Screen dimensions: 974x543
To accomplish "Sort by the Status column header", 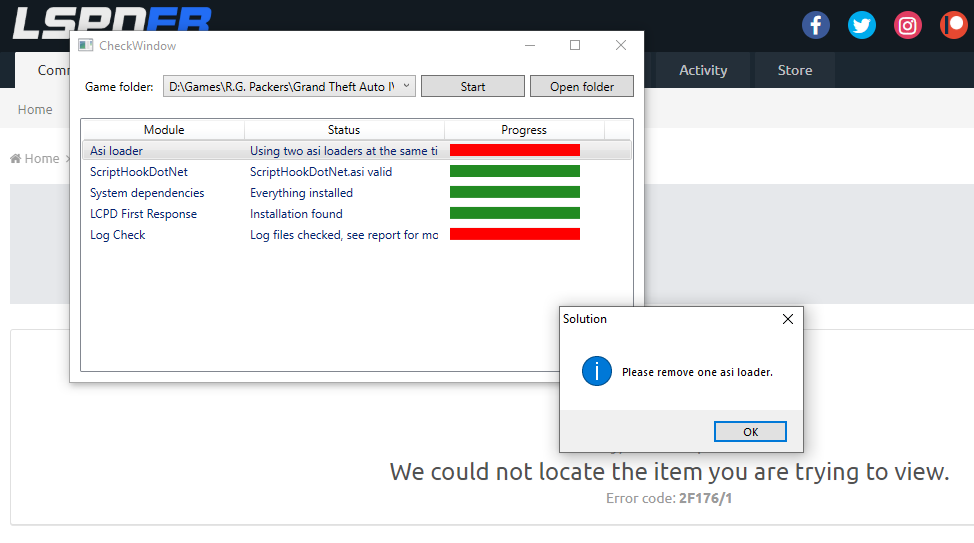I will tap(344, 129).
